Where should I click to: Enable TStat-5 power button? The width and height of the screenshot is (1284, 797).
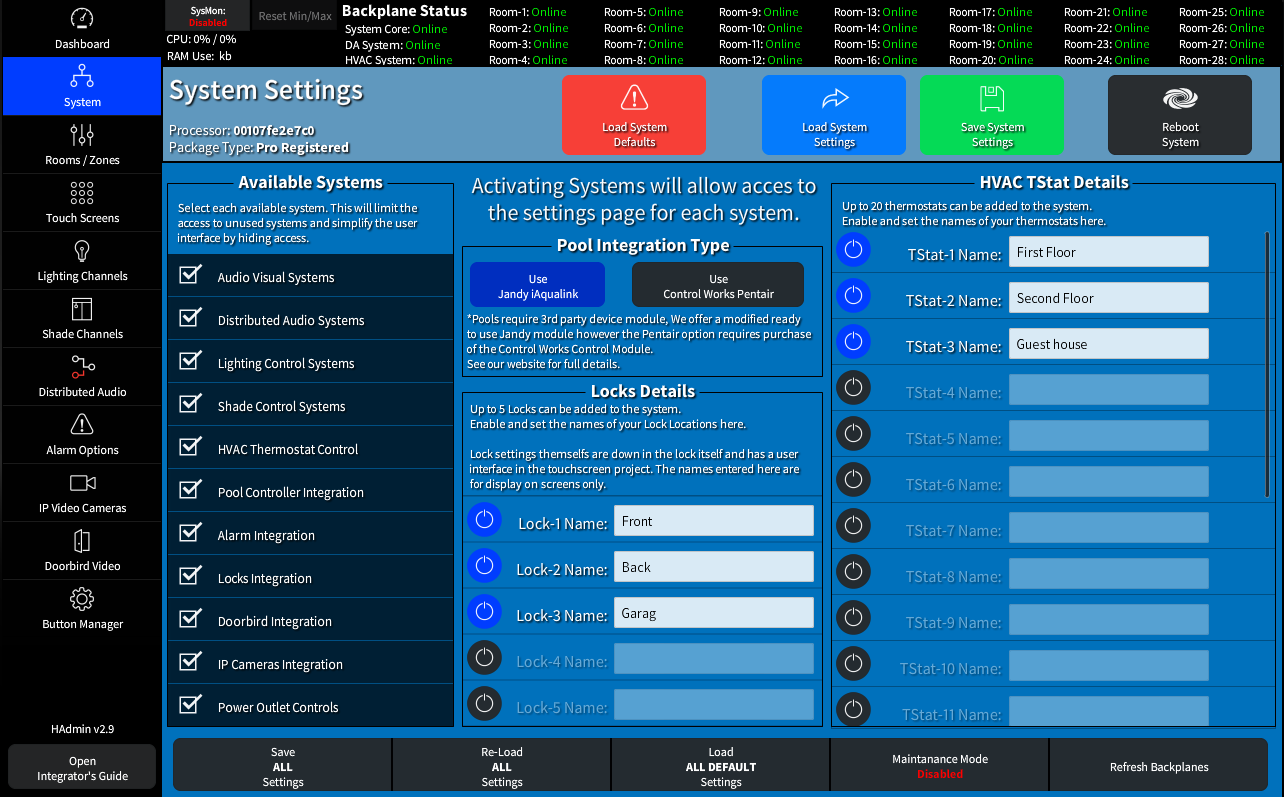(853, 433)
